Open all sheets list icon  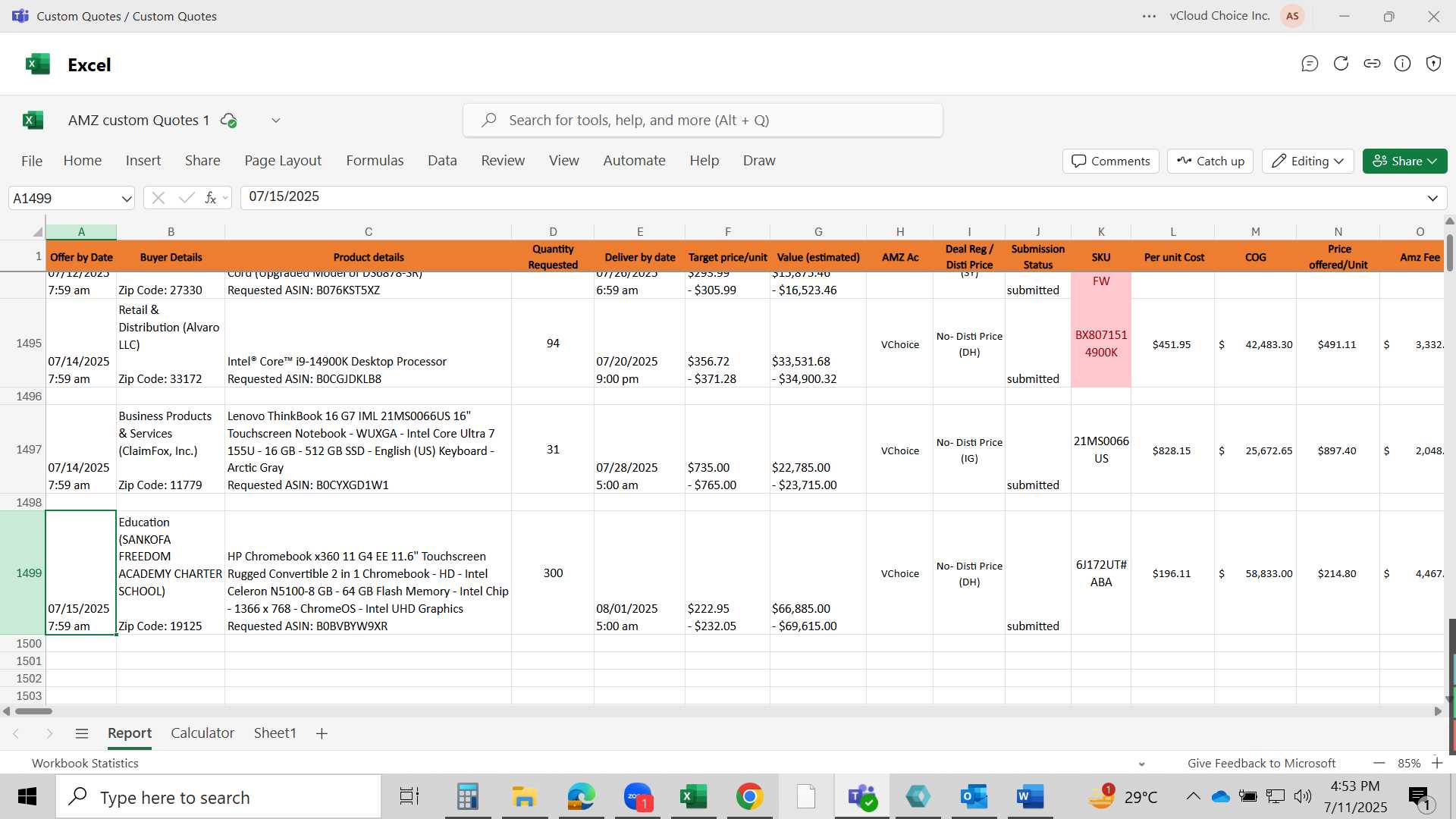coord(82,733)
